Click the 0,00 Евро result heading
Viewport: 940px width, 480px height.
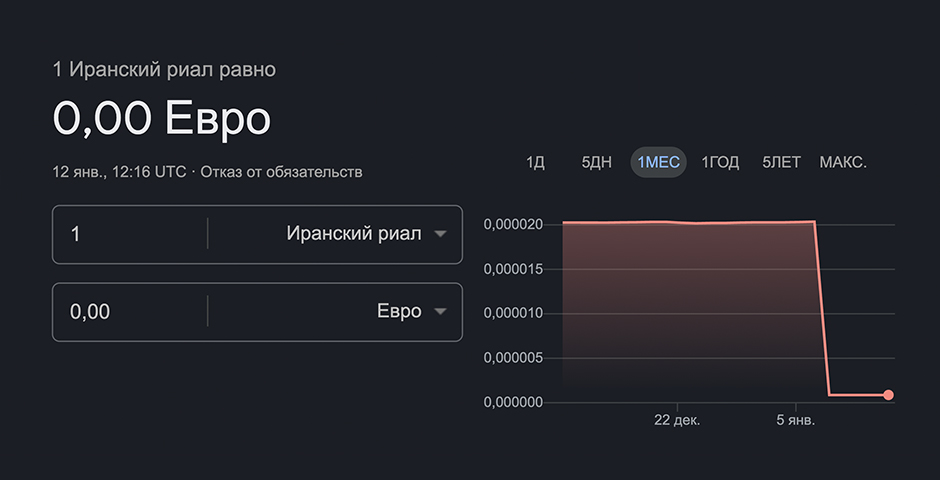click(161, 119)
